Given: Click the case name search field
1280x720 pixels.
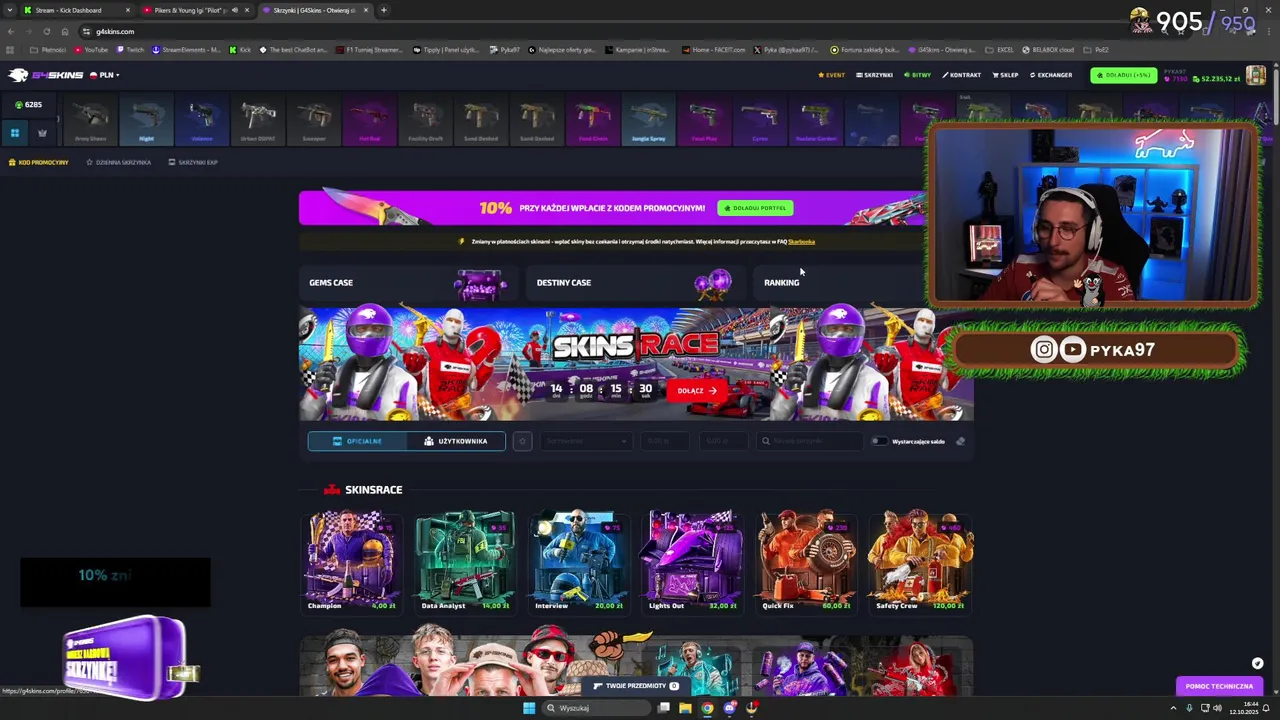Looking at the screenshot, I should click(x=809, y=441).
